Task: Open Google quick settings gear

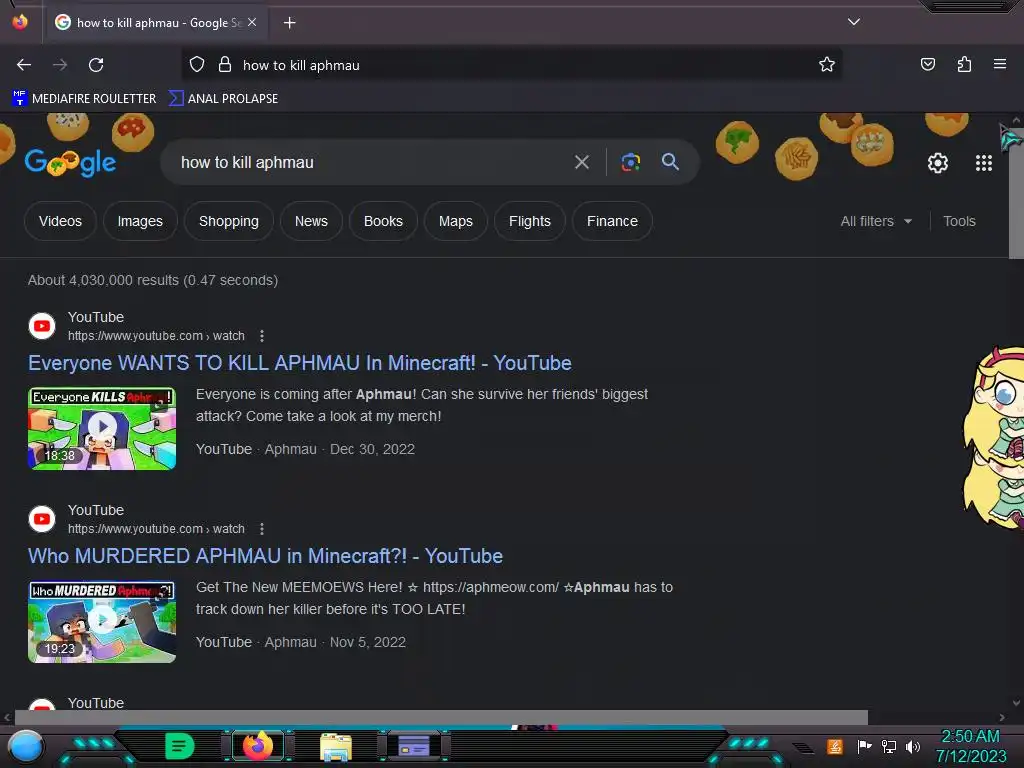Action: pyautogui.click(x=938, y=163)
